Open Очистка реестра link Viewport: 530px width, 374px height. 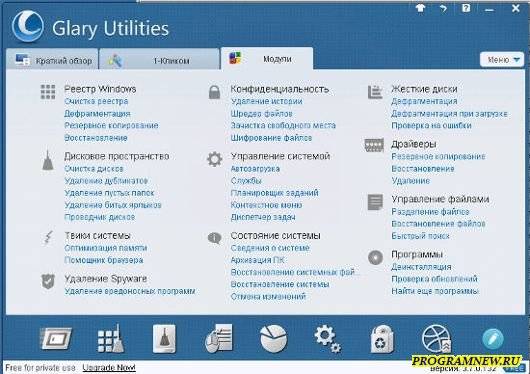tap(96, 101)
